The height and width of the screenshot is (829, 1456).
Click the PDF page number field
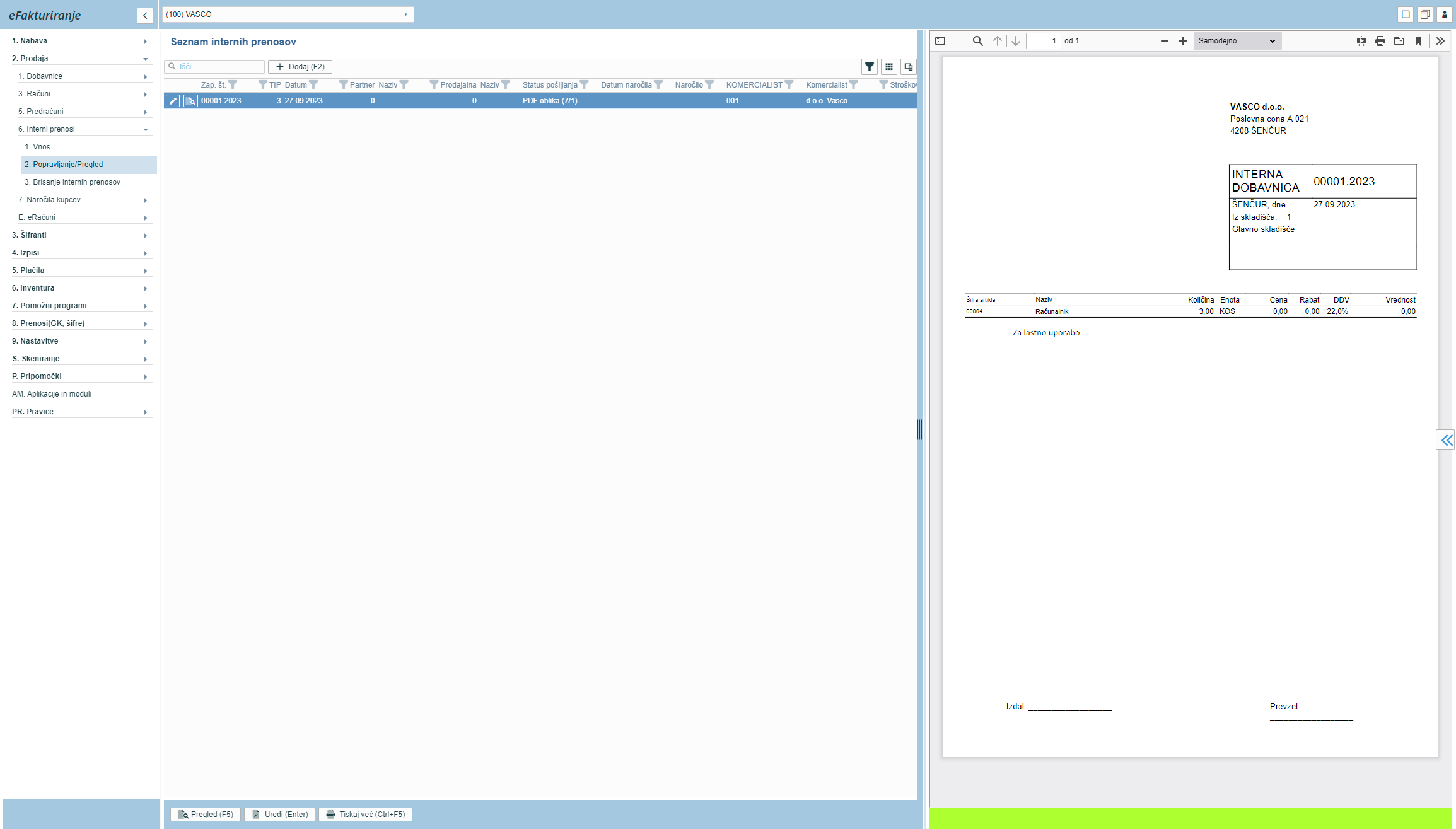(x=1043, y=41)
